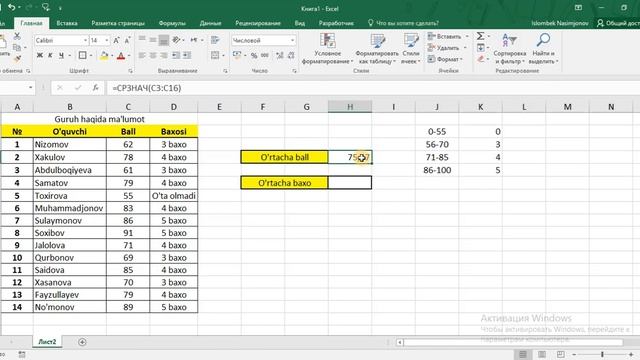Click the Undo arrow in quick access
Image resolution: width=640 pixels, height=360 pixels.
(12, 8)
